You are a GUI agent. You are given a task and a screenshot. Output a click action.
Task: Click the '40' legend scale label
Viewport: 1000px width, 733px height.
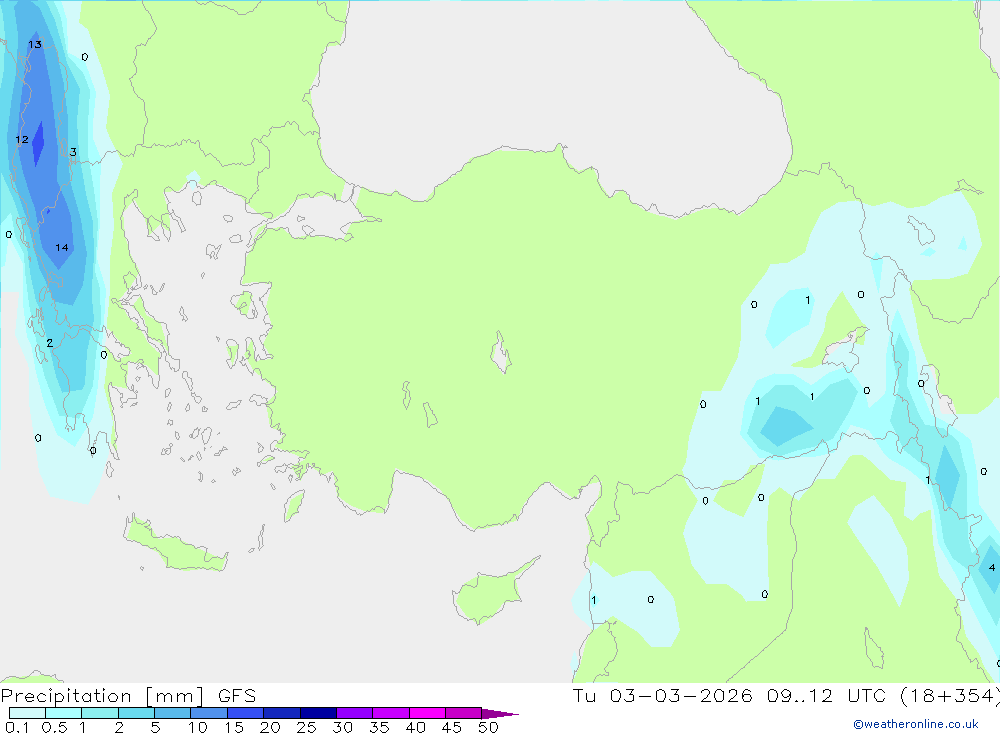click(x=416, y=727)
